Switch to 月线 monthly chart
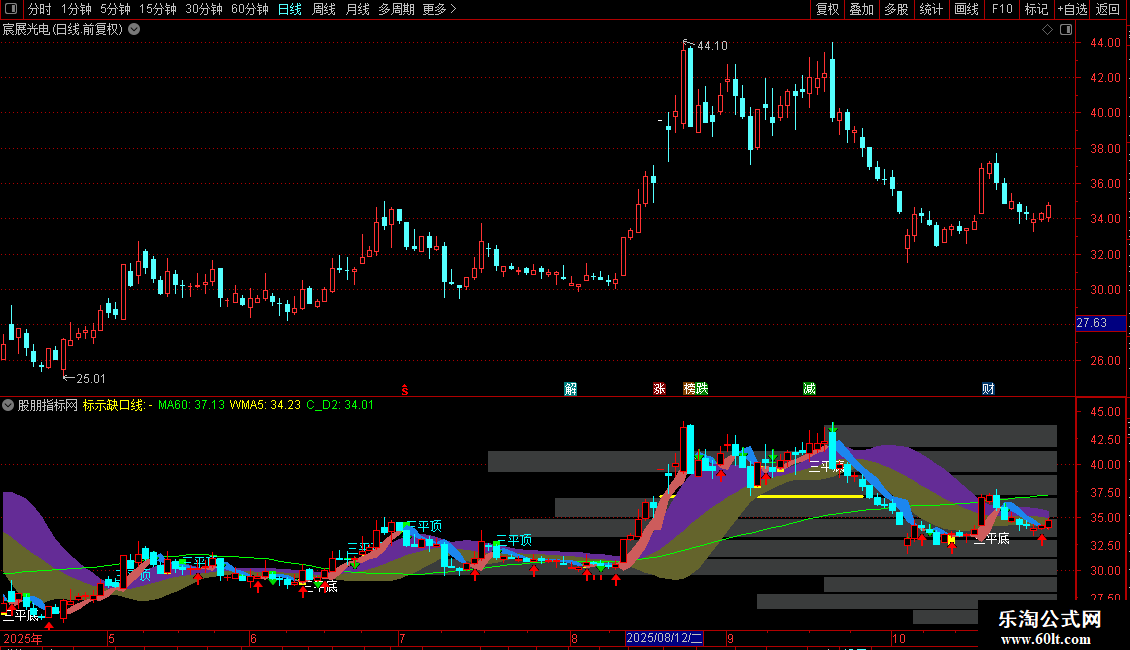Image resolution: width=1130 pixels, height=650 pixels. click(x=357, y=9)
